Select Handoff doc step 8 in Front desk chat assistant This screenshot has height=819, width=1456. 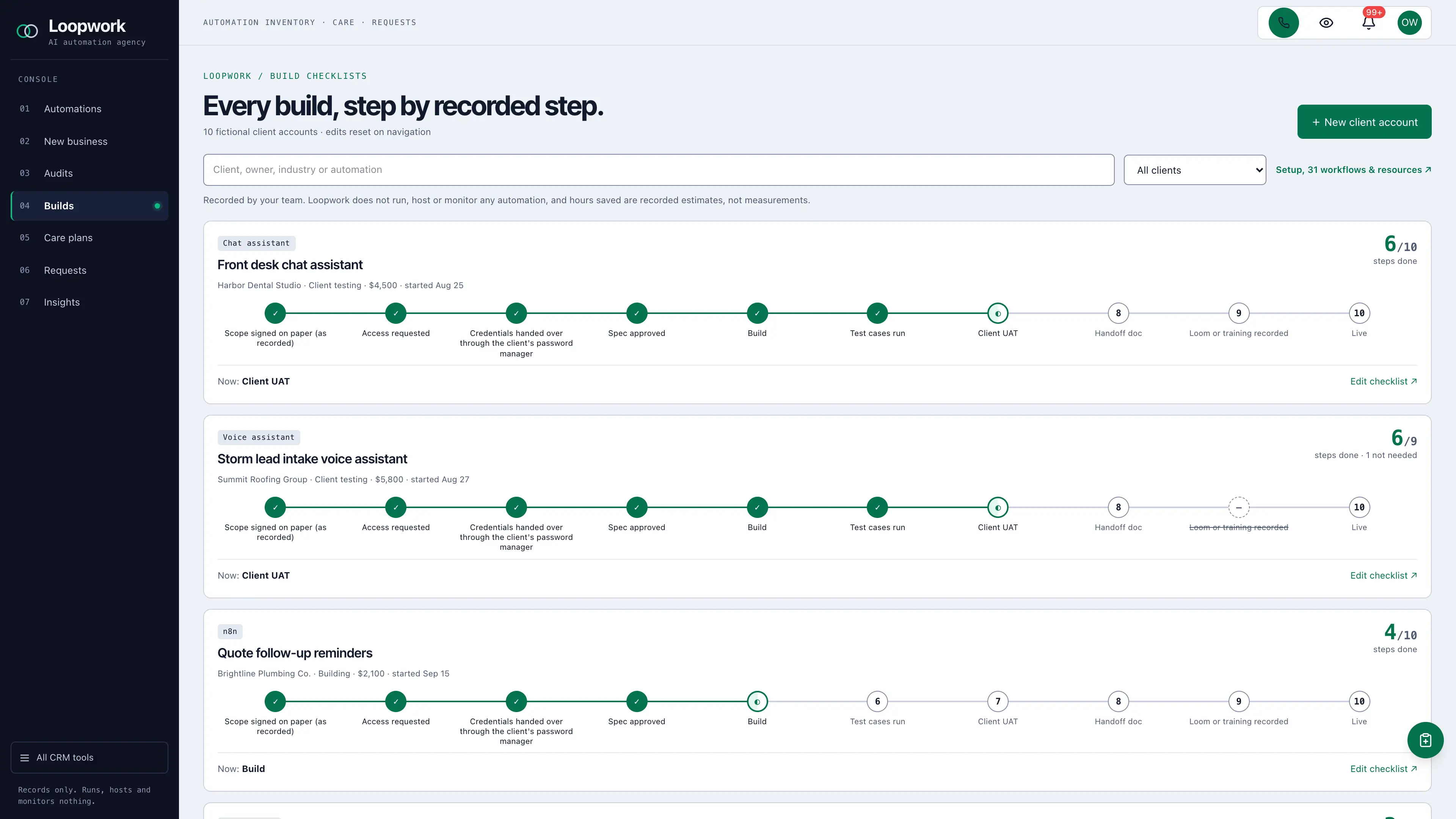tap(1118, 313)
